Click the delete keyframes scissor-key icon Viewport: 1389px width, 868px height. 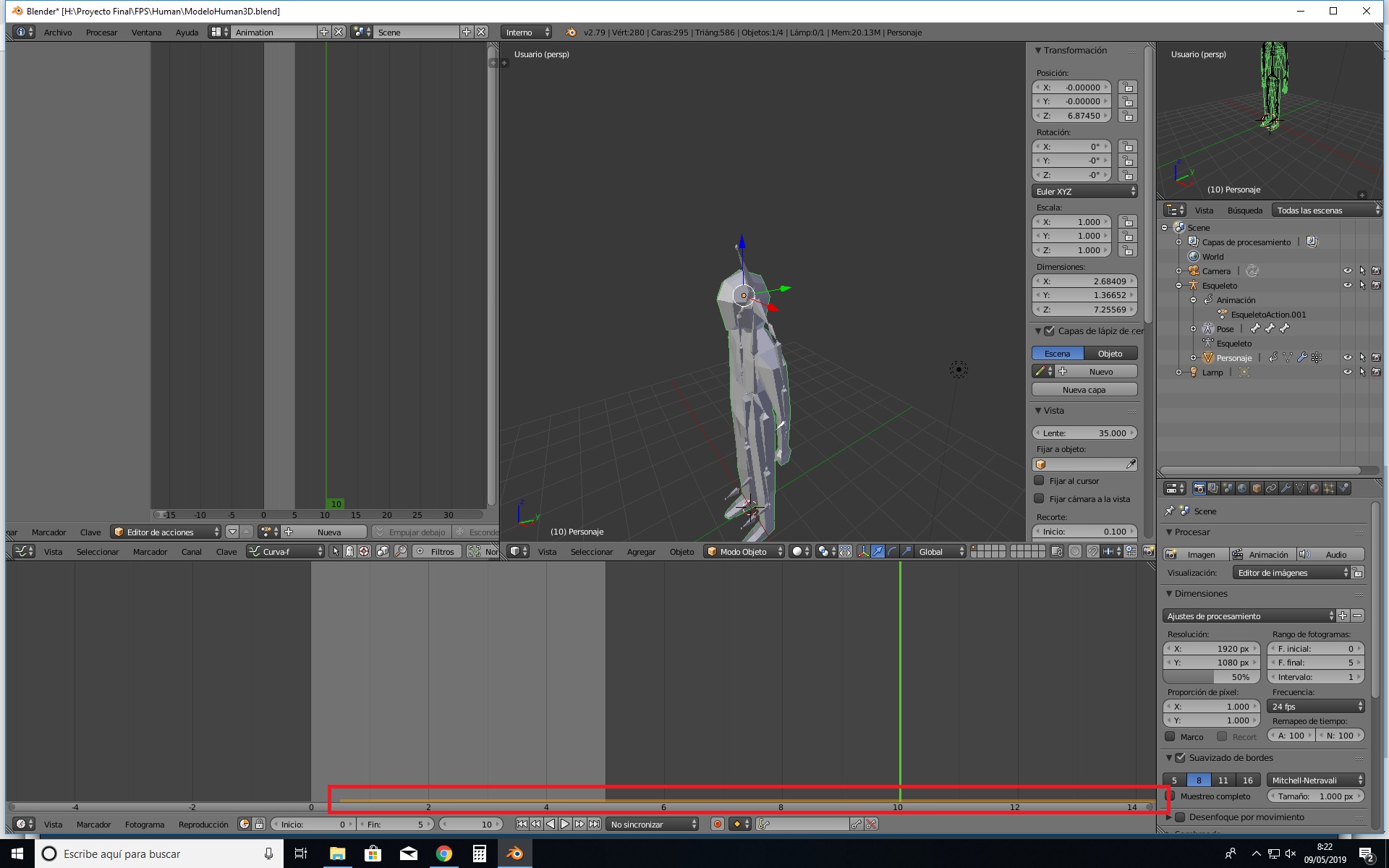(871, 824)
